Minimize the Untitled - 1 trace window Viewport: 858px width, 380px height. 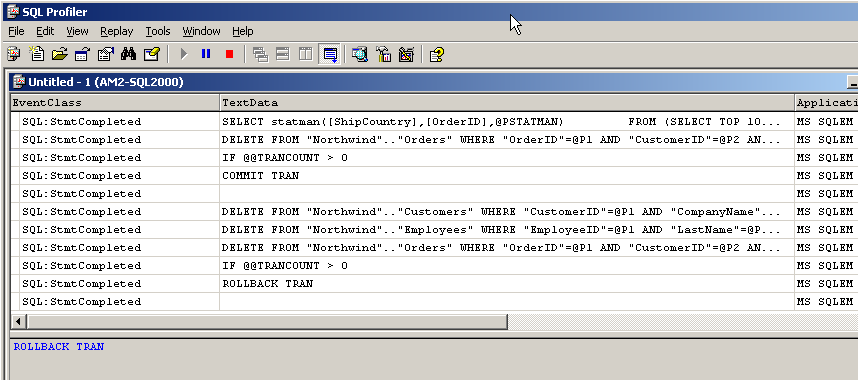click(x=853, y=82)
